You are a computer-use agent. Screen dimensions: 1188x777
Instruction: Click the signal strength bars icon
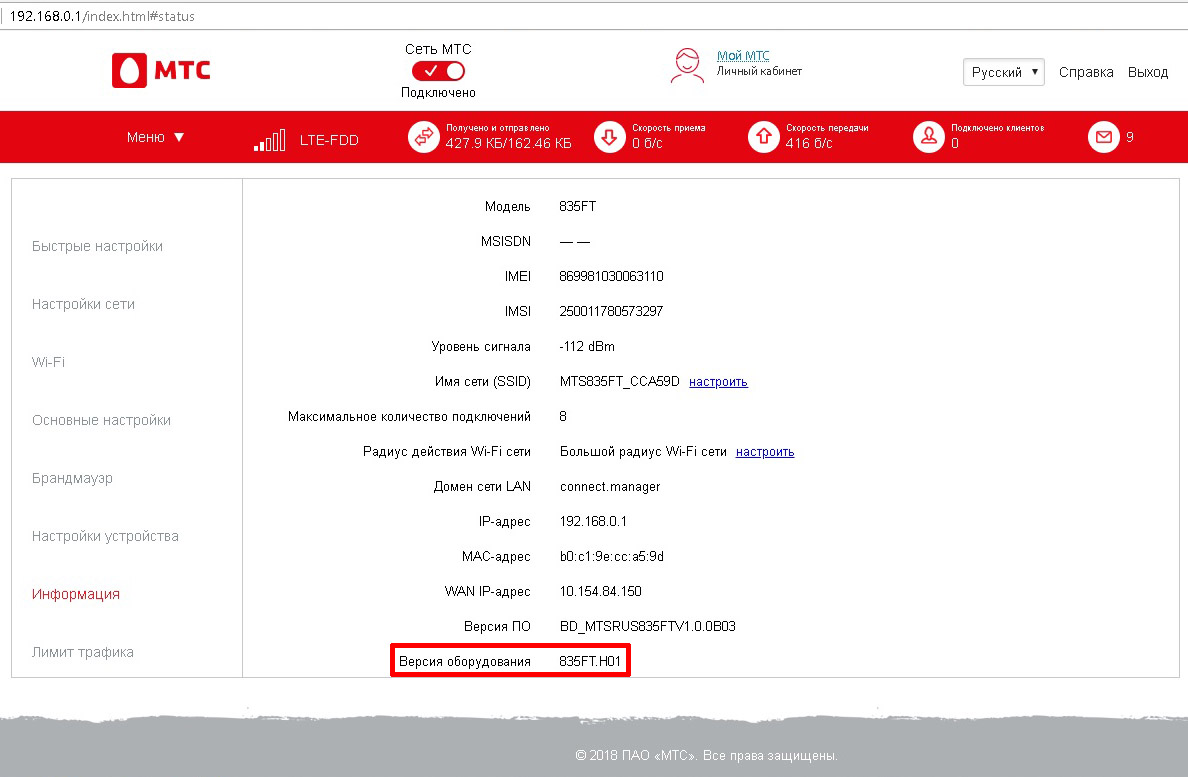pyautogui.click(x=270, y=140)
